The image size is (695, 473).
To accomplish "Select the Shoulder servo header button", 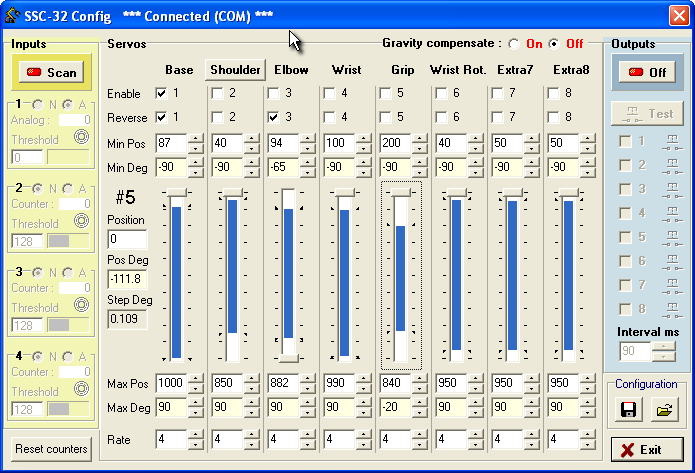I will [x=235, y=70].
